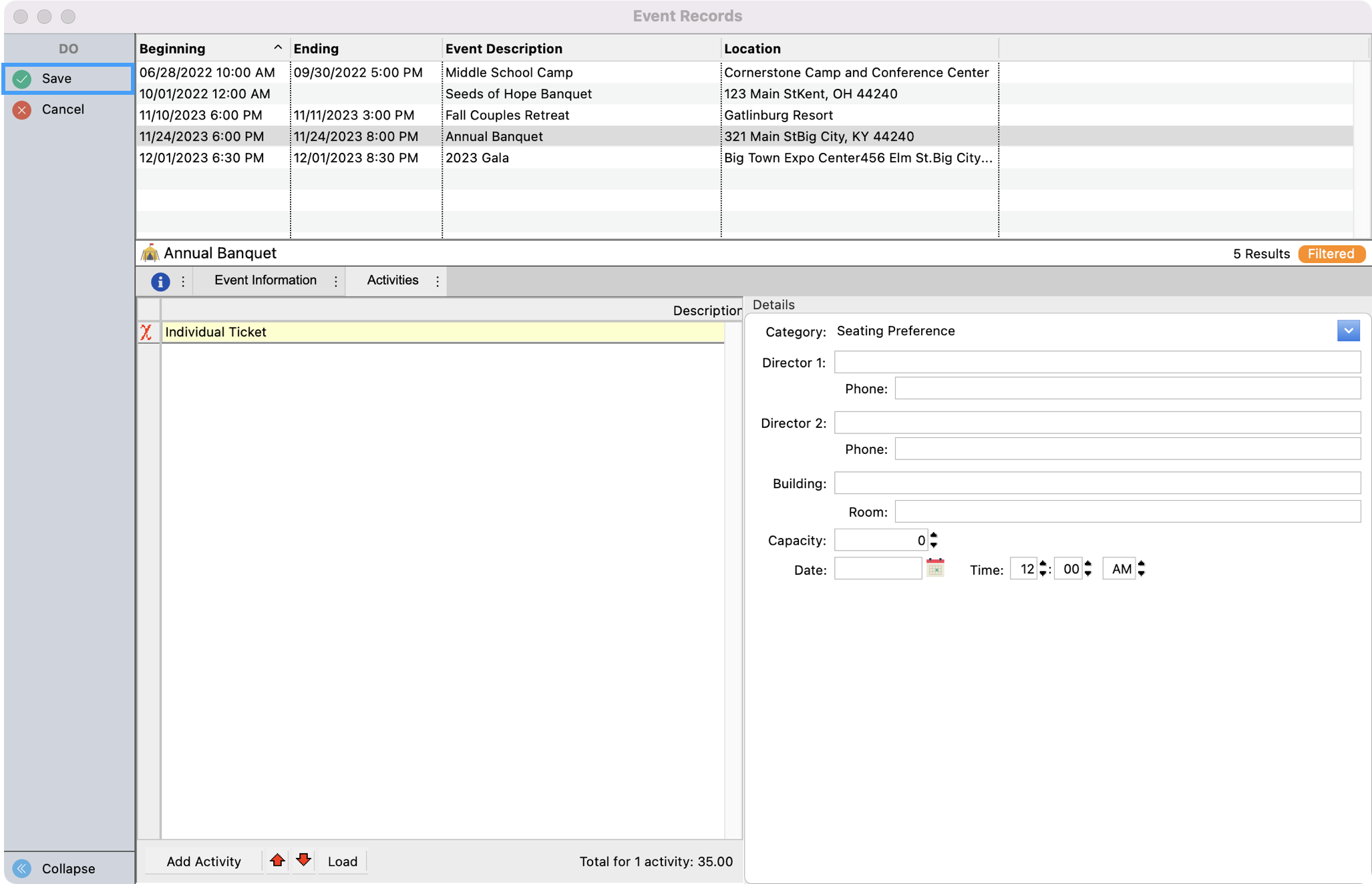Click the Load button

pyautogui.click(x=342, y=861)
